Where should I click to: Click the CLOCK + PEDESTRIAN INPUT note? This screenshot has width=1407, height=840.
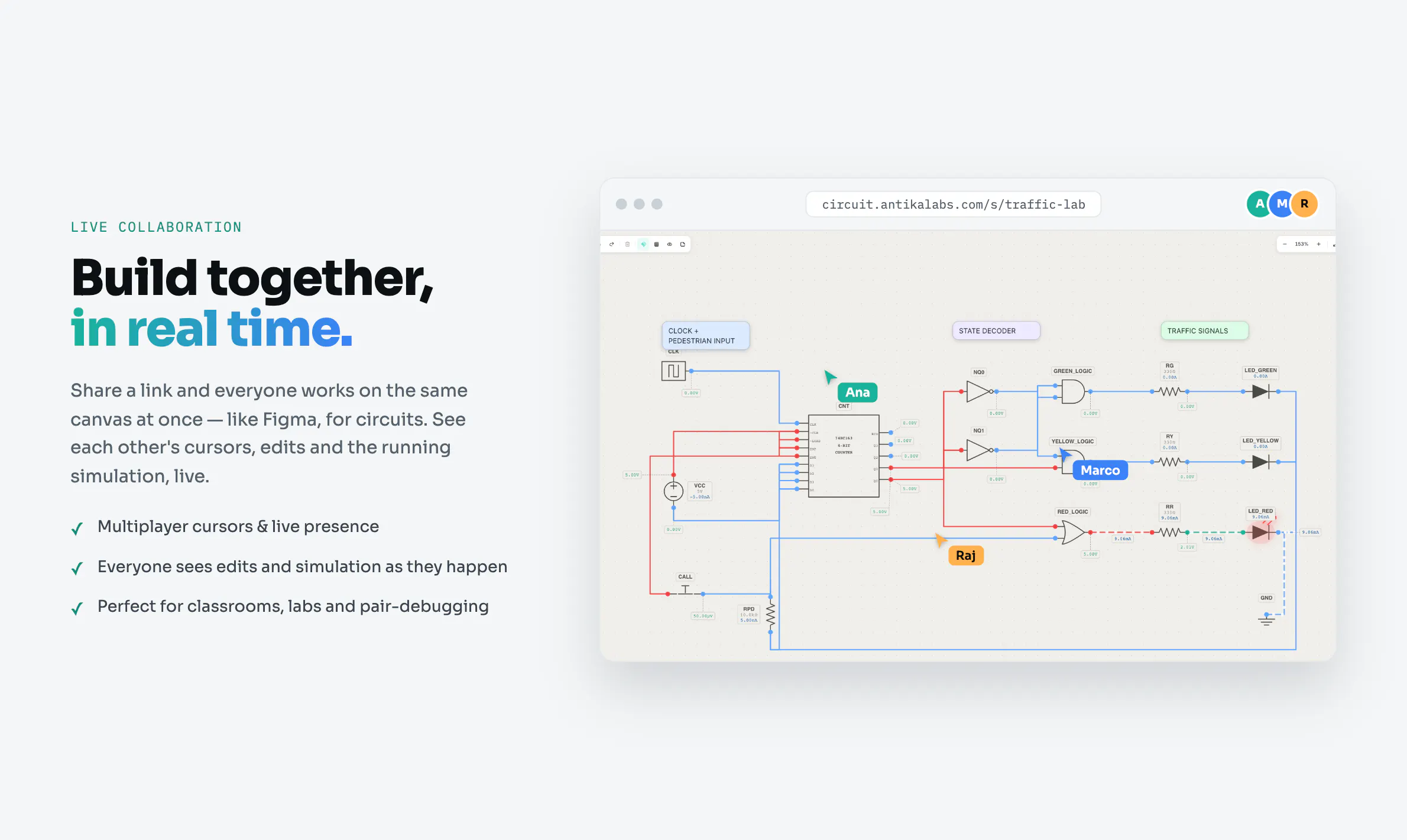(706, 336)
